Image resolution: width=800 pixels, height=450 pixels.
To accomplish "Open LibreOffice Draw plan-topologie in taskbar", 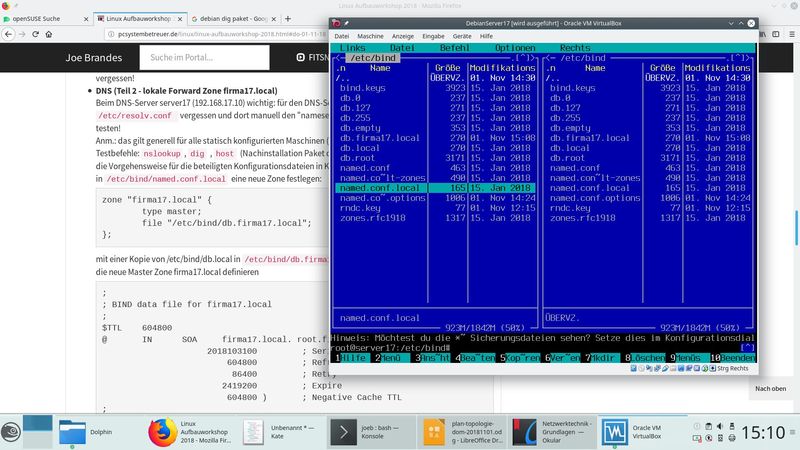I will coord(463,432).
